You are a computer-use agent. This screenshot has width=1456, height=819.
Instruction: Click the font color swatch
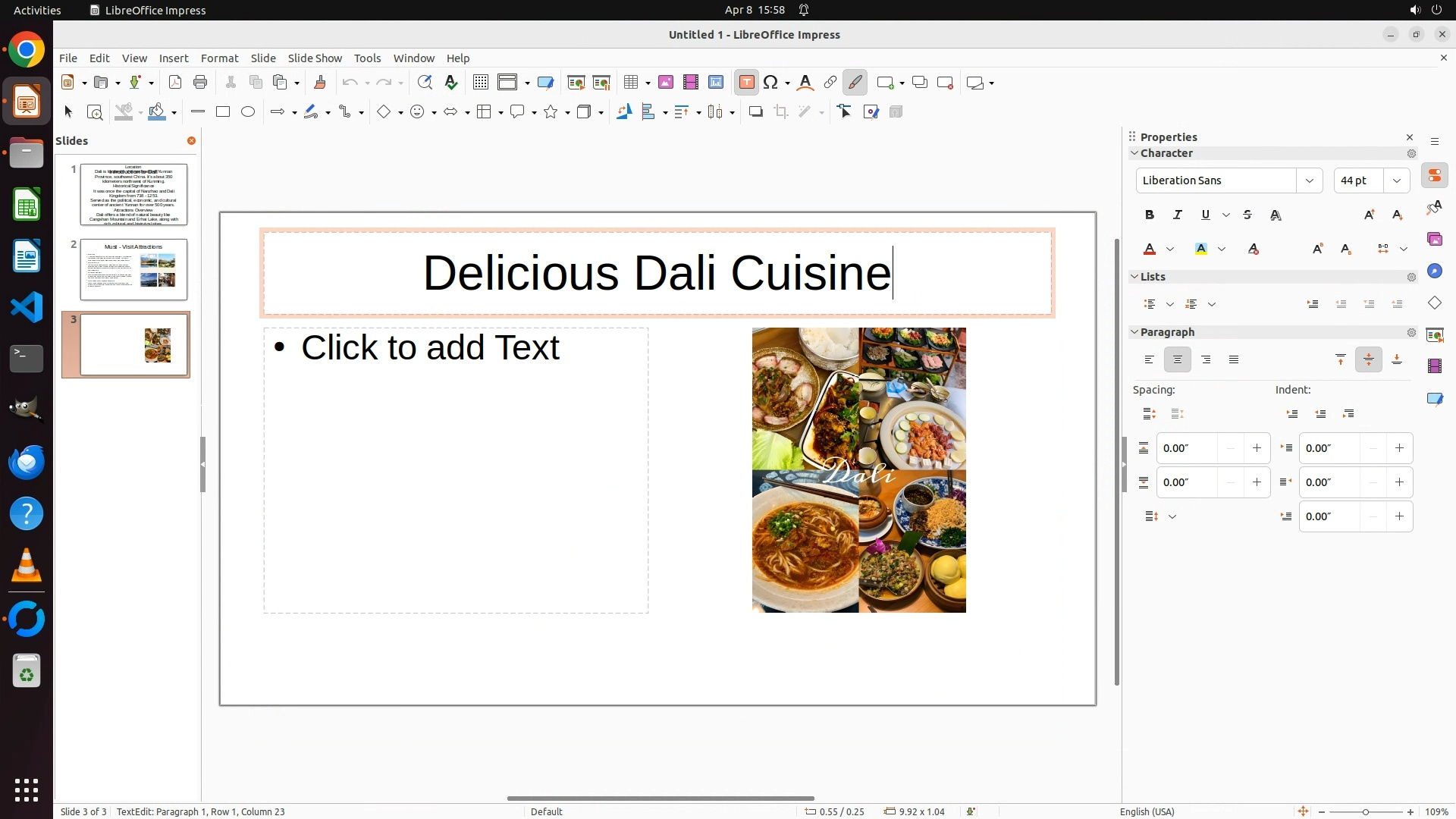[1150, 249]
